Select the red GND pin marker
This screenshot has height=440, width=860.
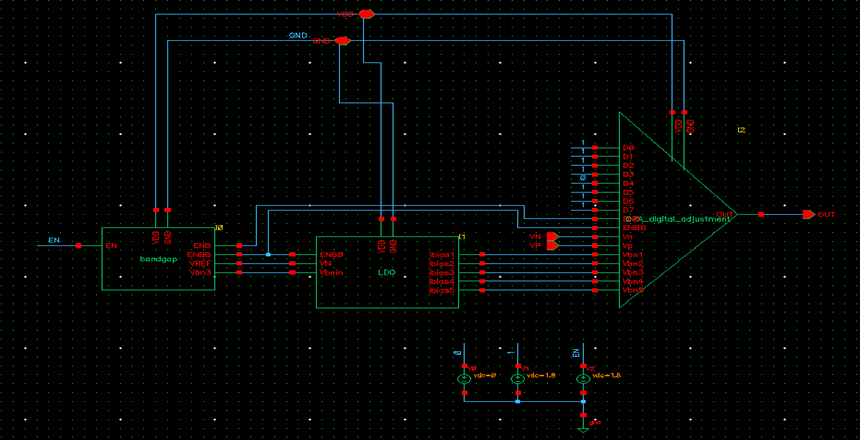click(x=342, y=41)
